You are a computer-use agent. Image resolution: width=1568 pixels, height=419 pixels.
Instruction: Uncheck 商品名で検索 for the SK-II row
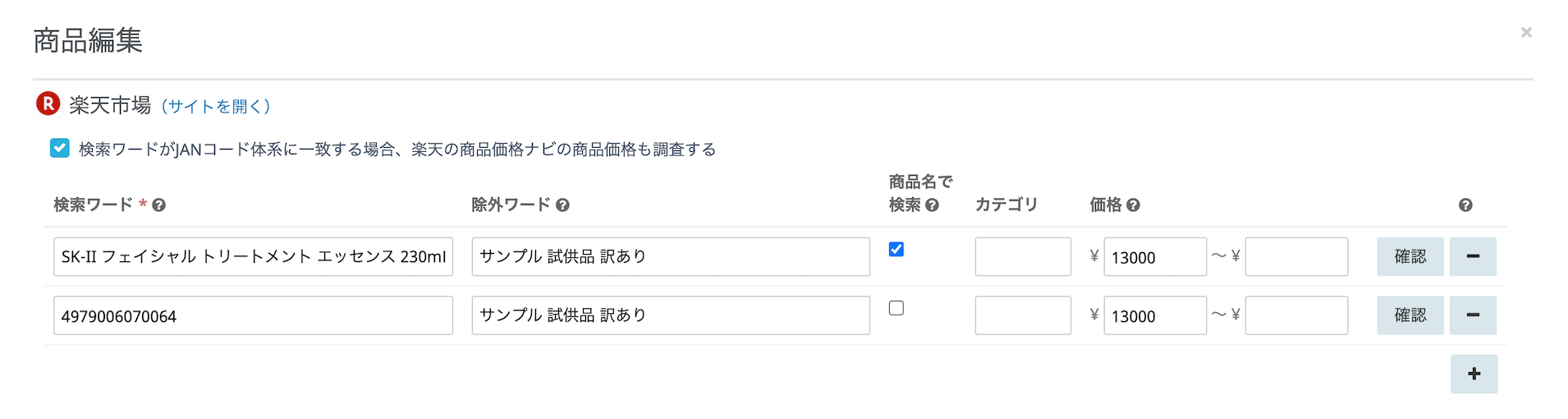click(x=896, y=249)
